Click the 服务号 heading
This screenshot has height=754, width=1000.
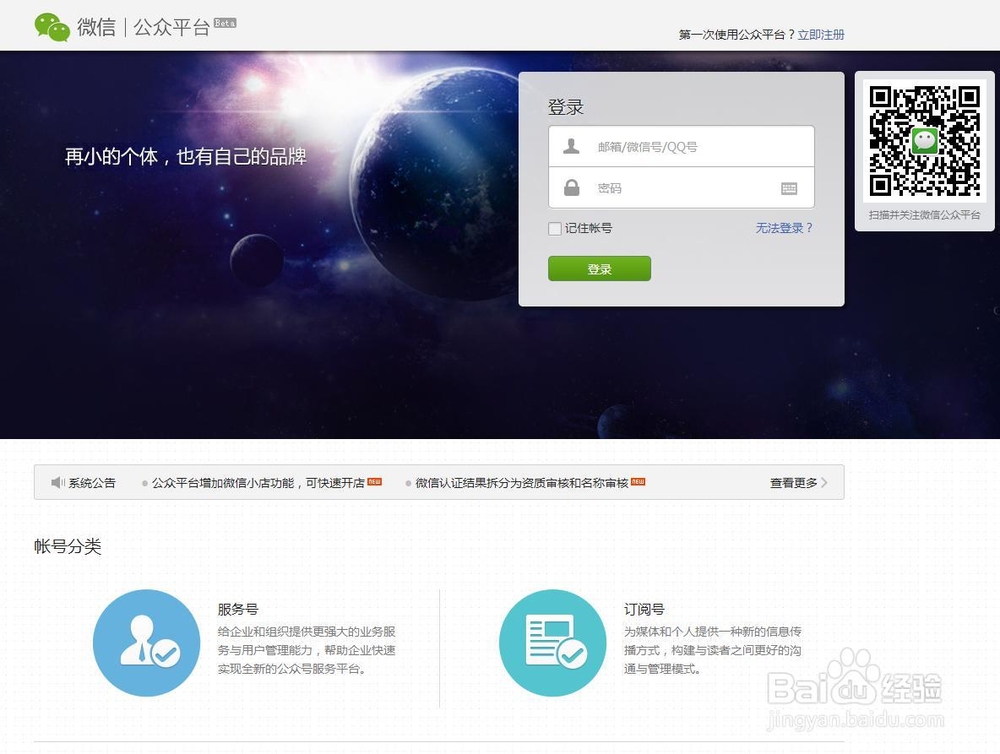click(x=238, y=609)
